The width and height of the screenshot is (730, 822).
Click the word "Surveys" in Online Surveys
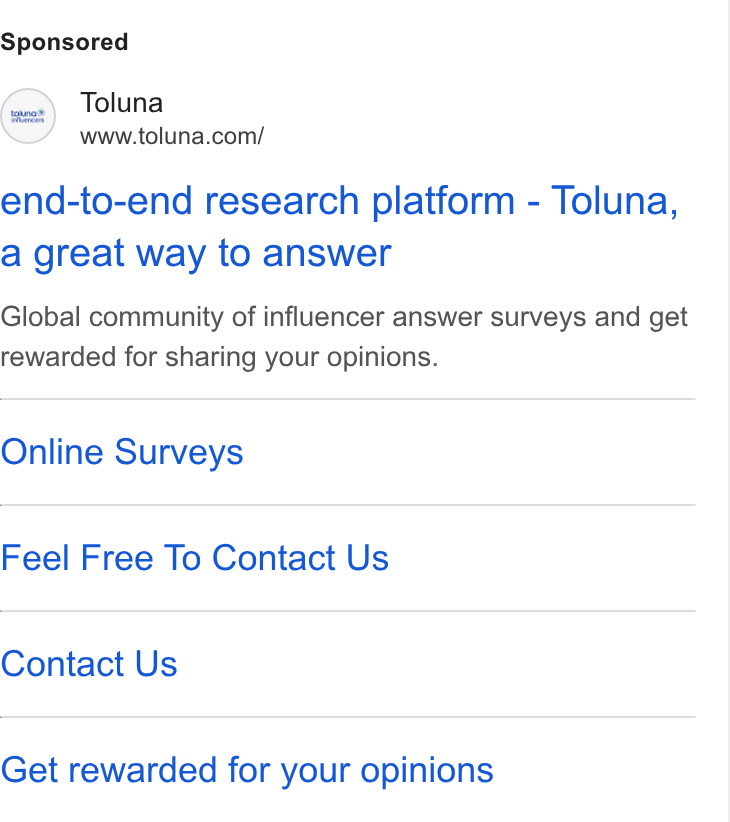click(179, 452)
